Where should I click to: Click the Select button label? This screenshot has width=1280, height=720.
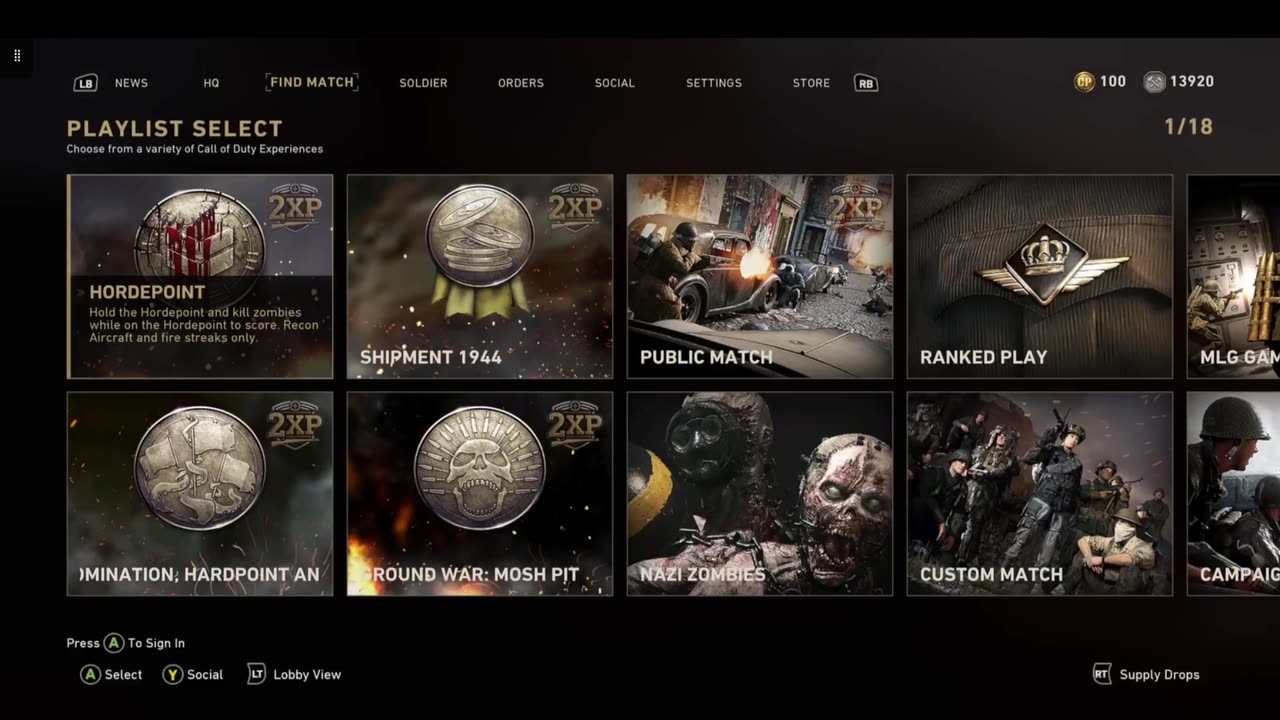[124, 675]
